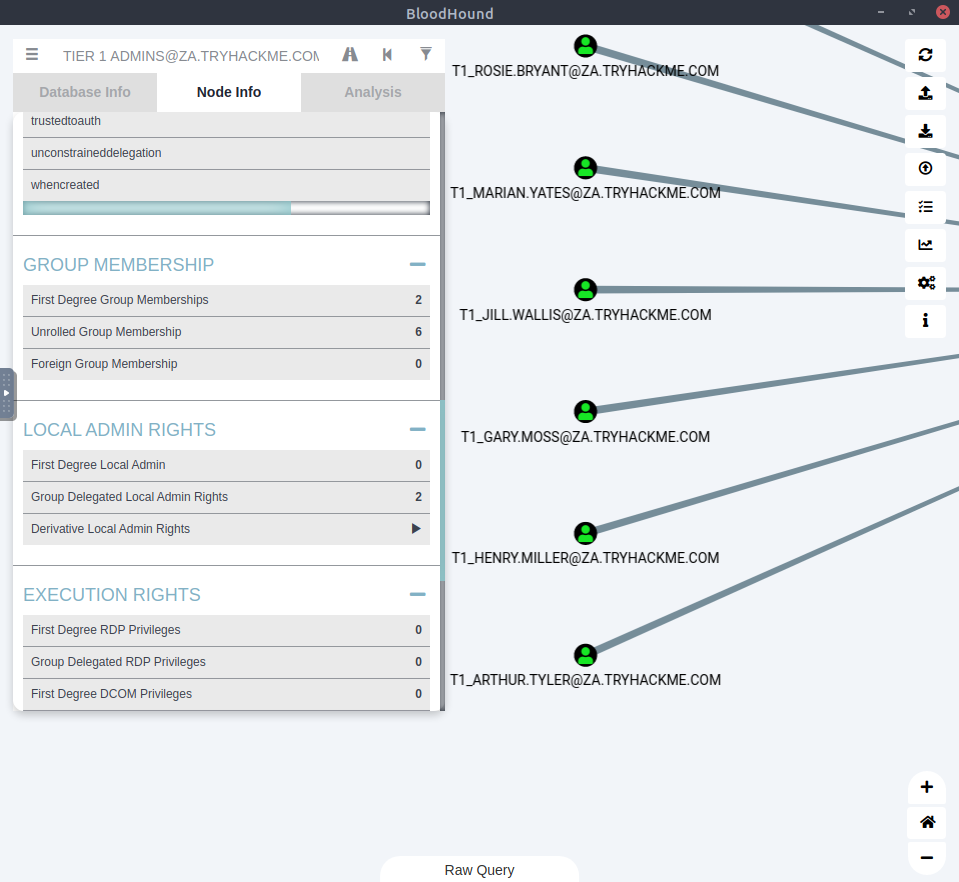Switch to the Database Info tab
The width and height of the screenshot is (959, 882).
coord(84,92)
